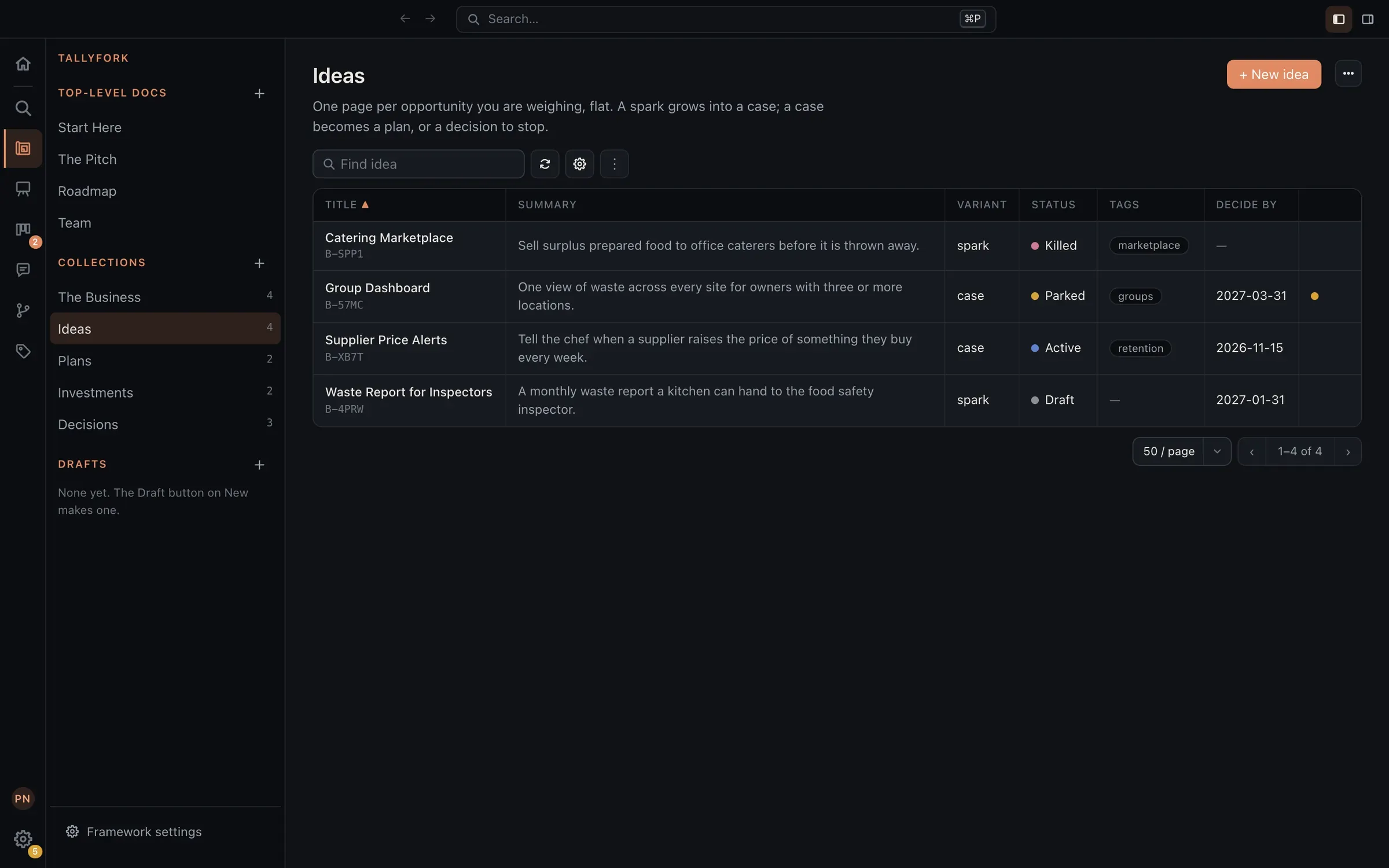Open The Business collection
This screenshot has width=1389, height=868.
coord(165,297)
